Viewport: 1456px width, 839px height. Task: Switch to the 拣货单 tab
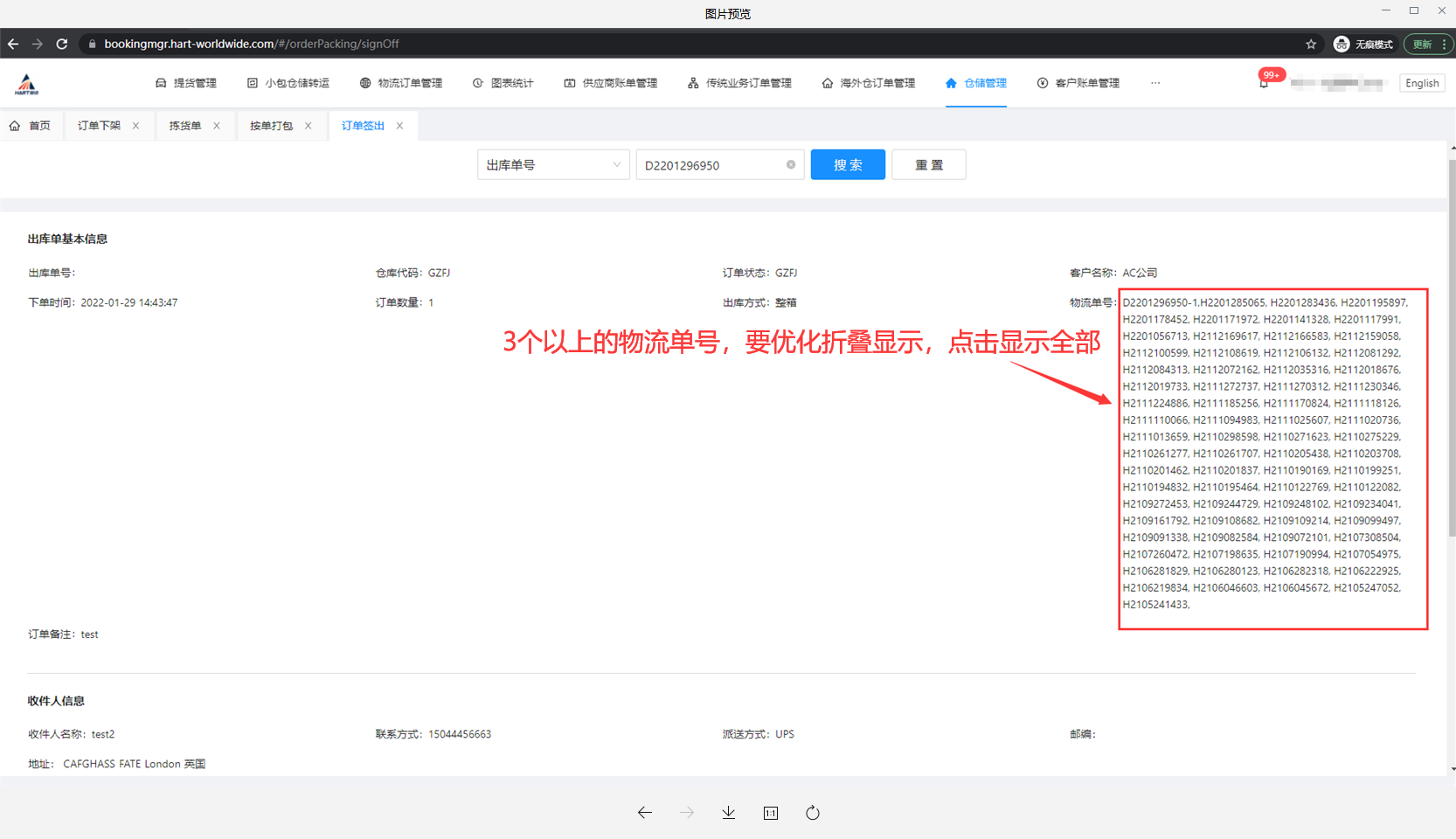(x=185, y=126)
